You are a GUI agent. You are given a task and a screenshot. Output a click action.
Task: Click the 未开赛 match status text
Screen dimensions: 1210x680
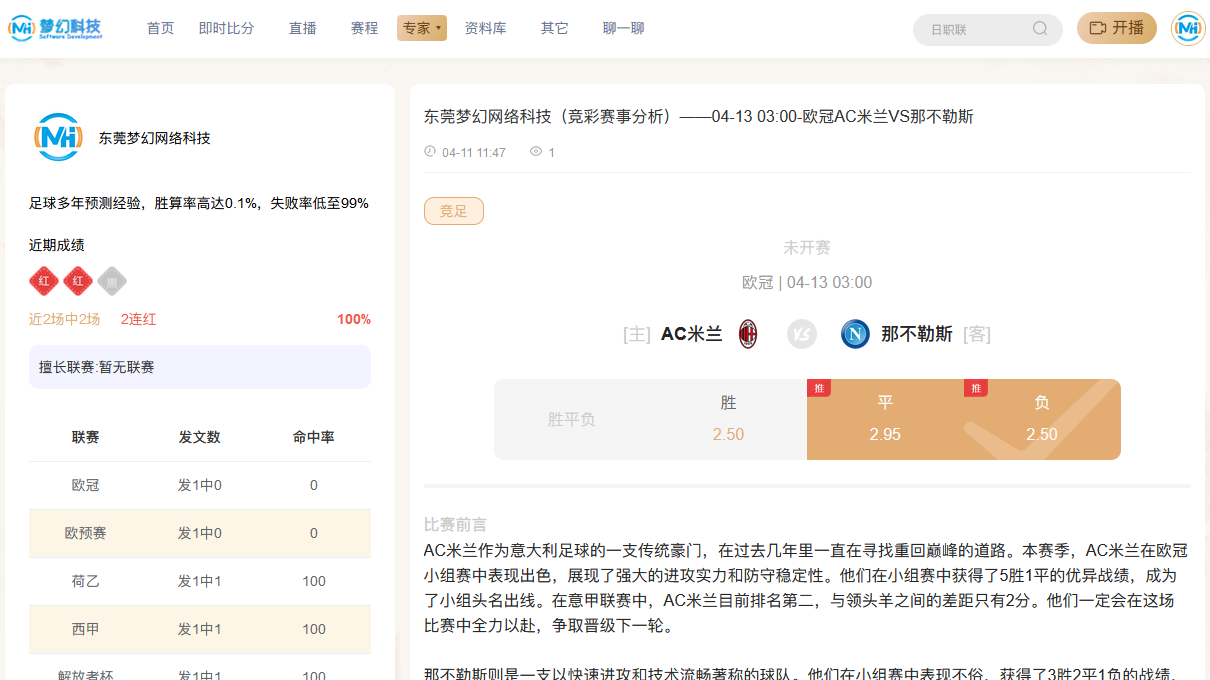tap(807, 247)
